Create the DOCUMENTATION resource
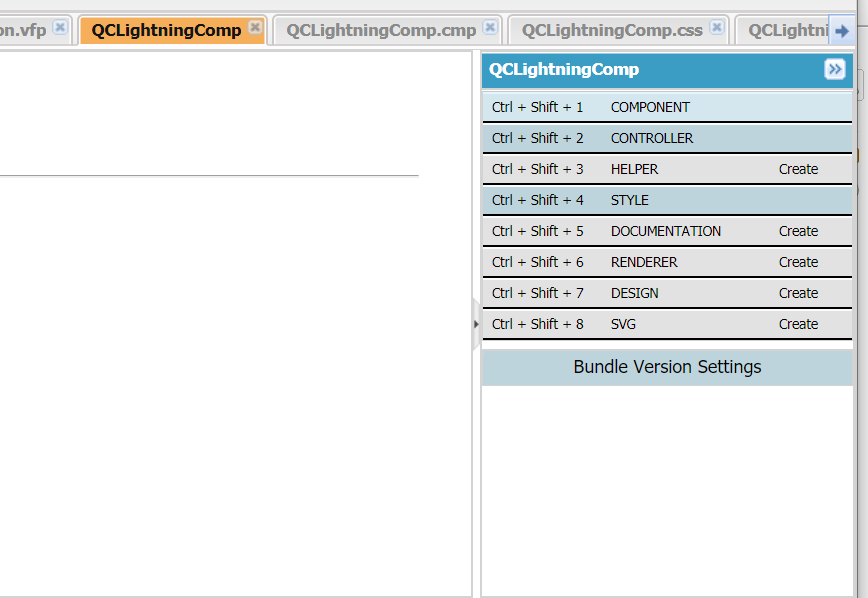 point(798,231)
